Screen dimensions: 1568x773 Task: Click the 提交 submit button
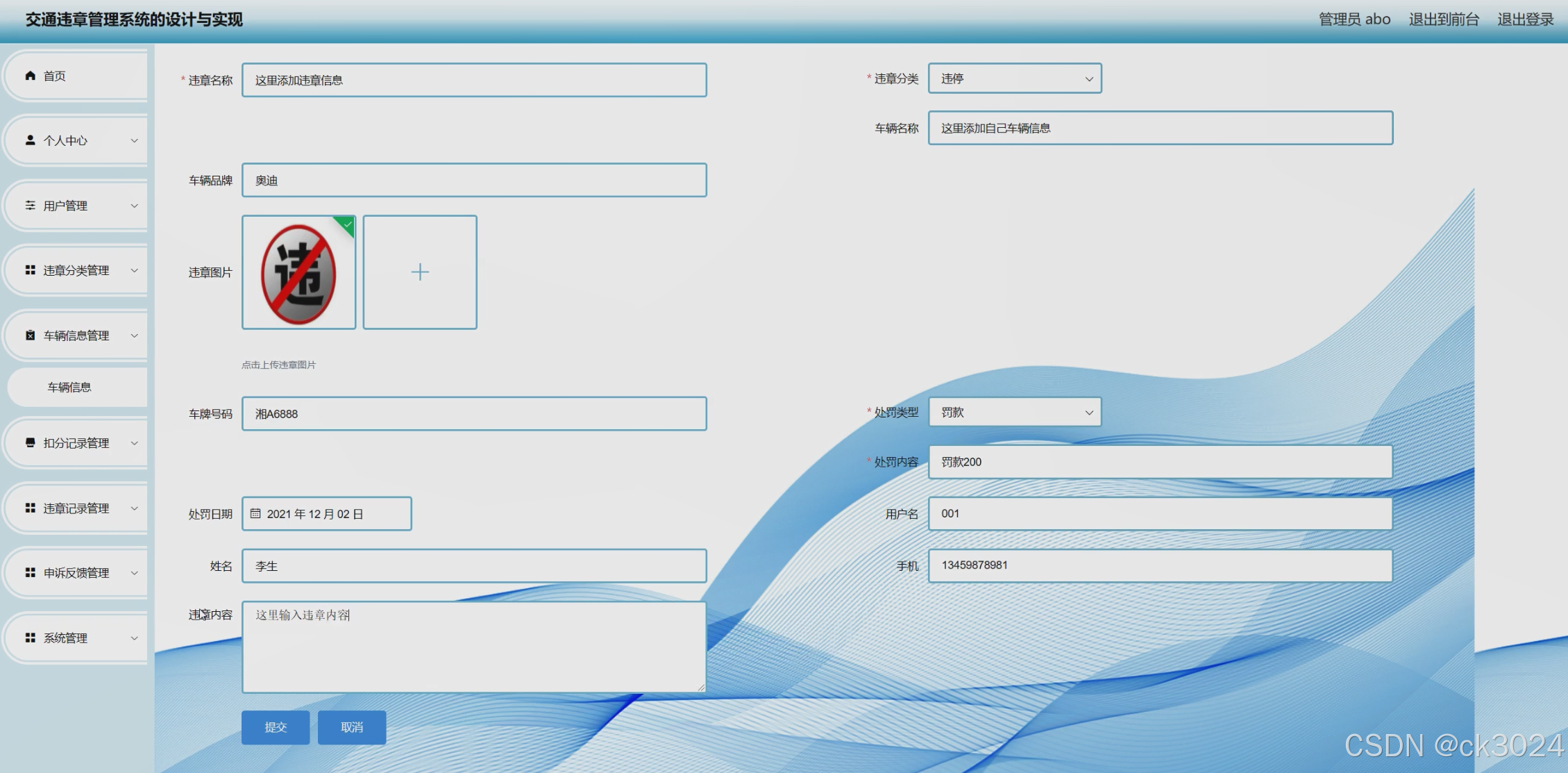(x=276, y=727)
